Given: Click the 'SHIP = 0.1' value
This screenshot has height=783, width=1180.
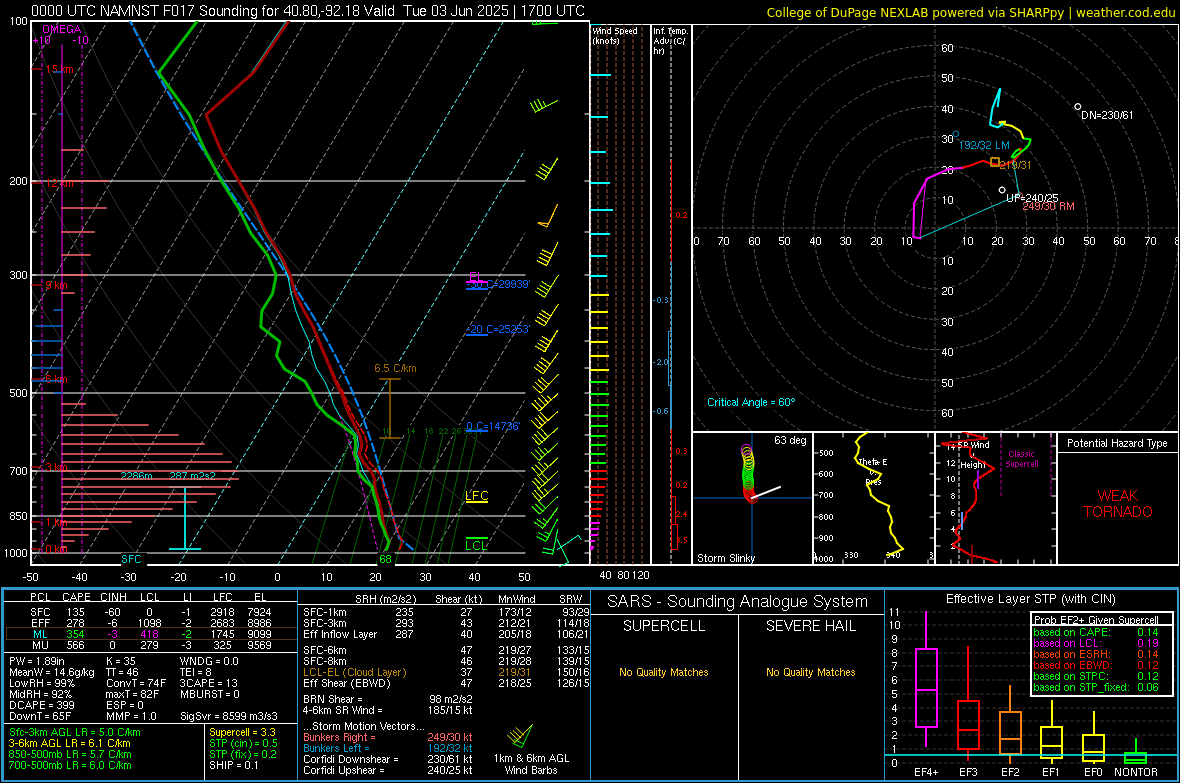Looking at the screenshot, I should pyautogui.click(x=234, y=765).
